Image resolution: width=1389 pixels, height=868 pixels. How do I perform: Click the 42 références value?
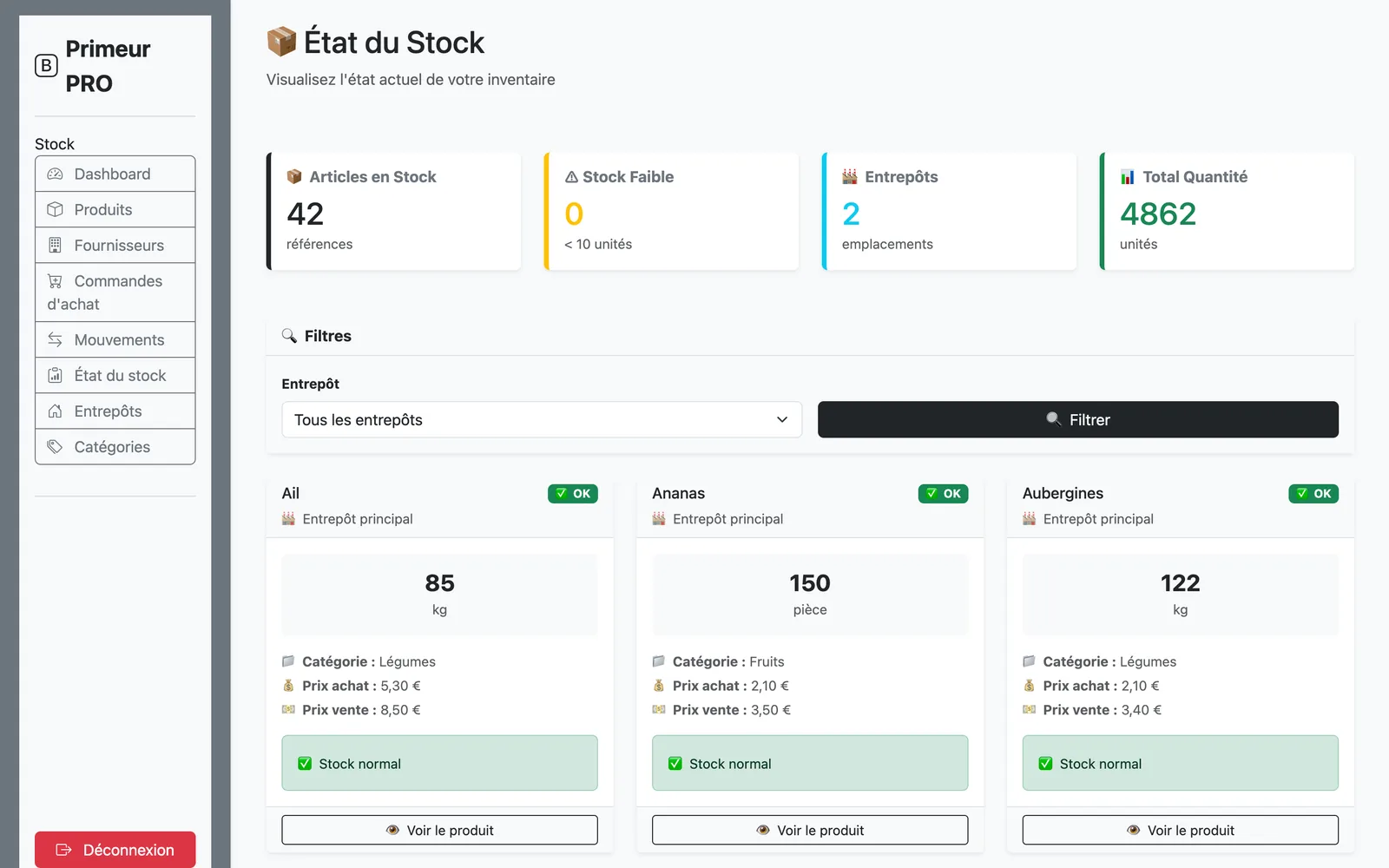click(306, 214)
